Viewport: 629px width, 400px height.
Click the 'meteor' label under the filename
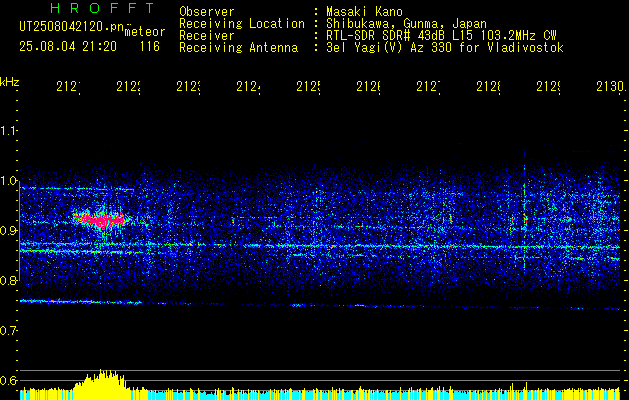[x=145, y=32]
